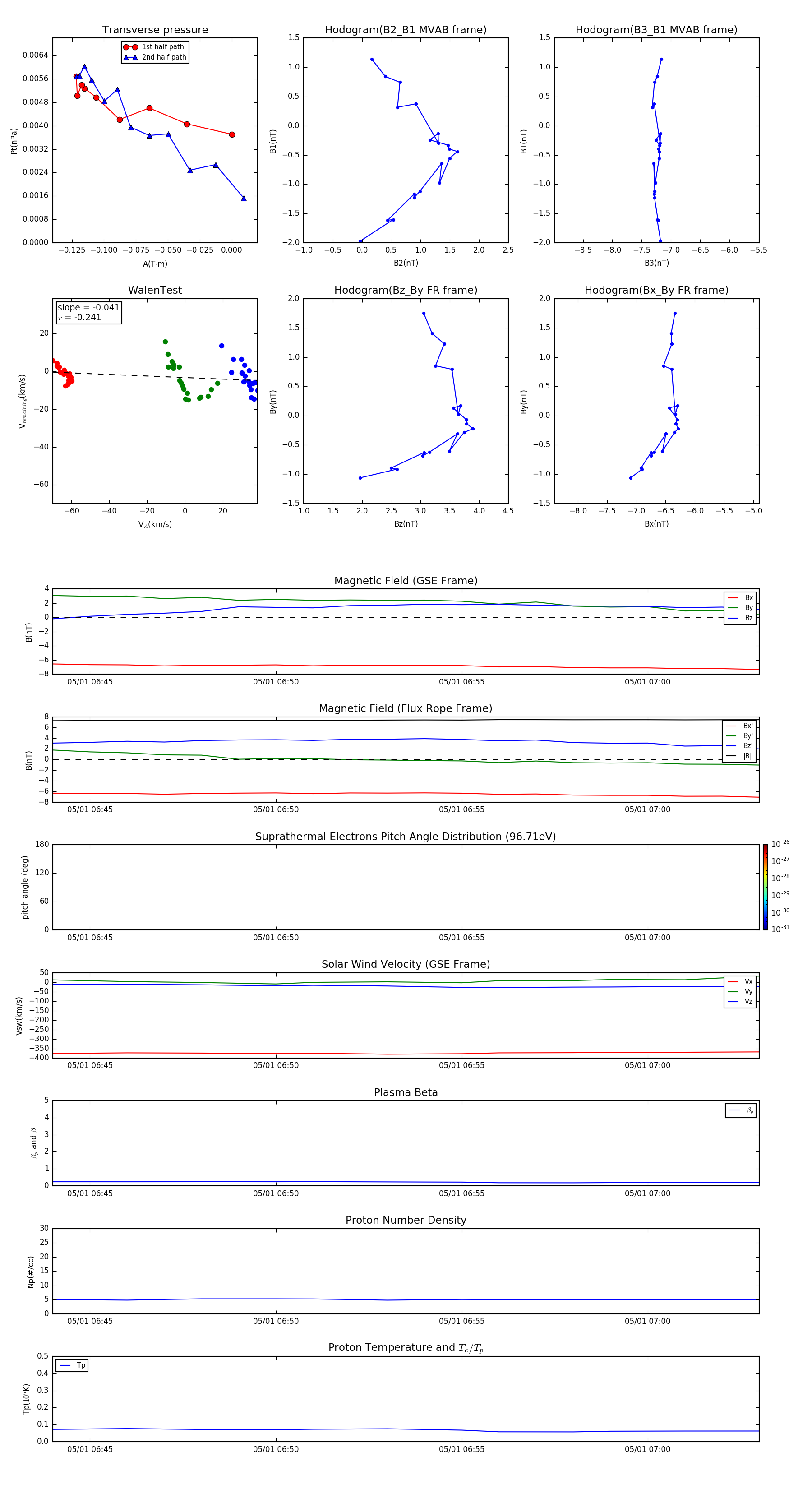Click the 'Transverse pressure' plot title
This screenshot has height=1489, width=812.
coord(155,29)
